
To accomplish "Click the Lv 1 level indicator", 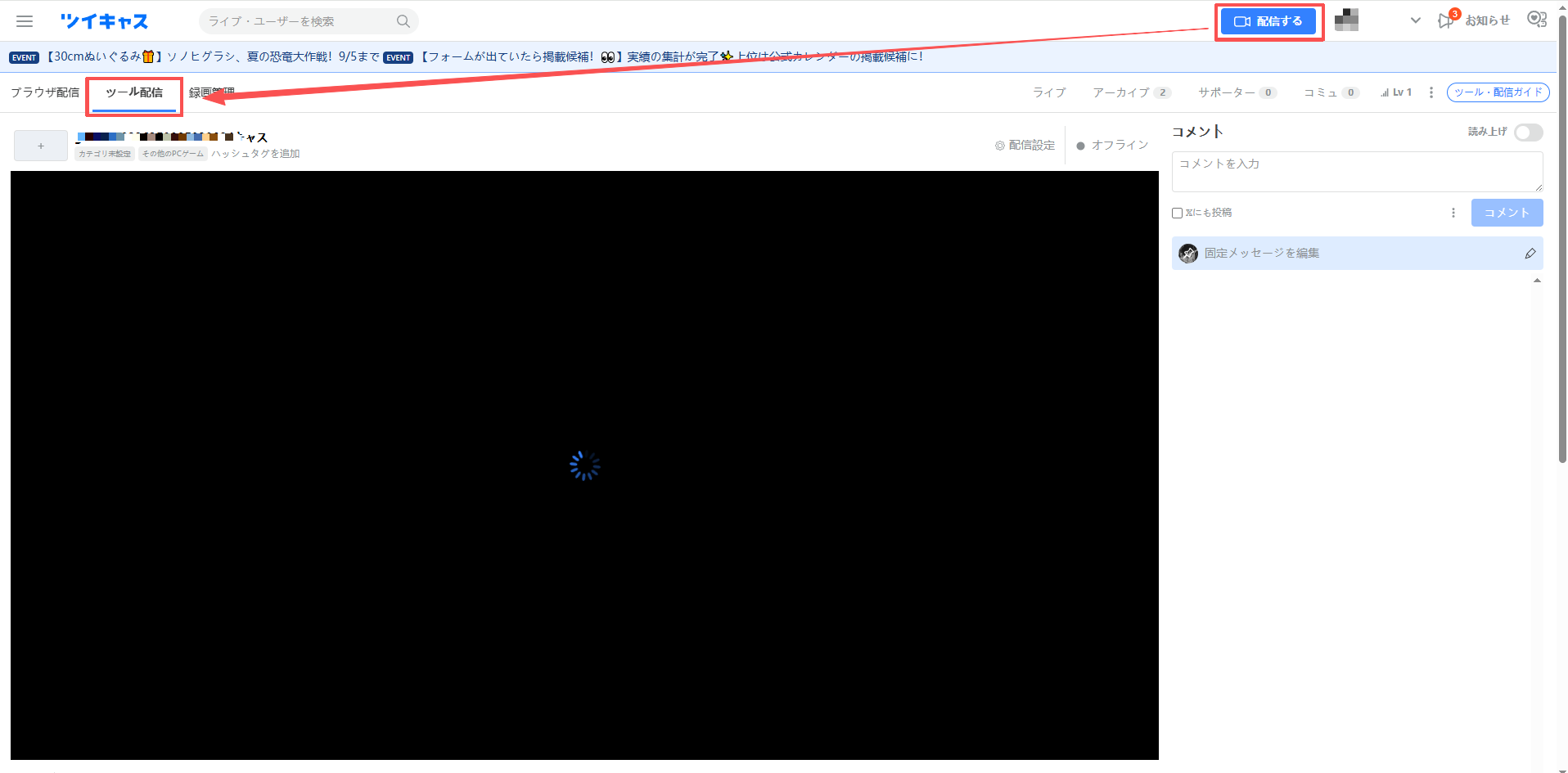I will point(1396,92).
